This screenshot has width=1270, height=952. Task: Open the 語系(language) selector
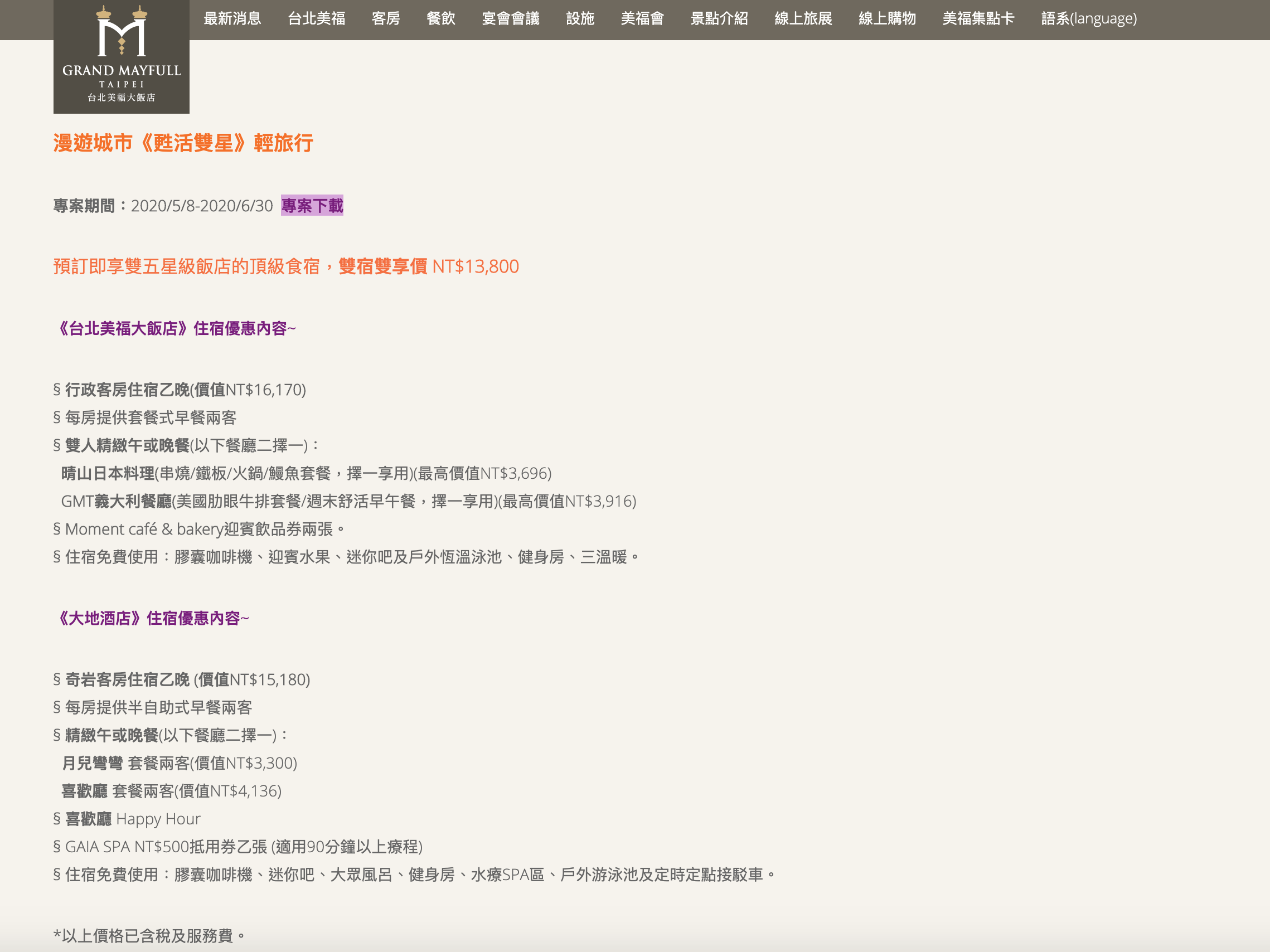pyautogui.click(x=1089, y=19)
